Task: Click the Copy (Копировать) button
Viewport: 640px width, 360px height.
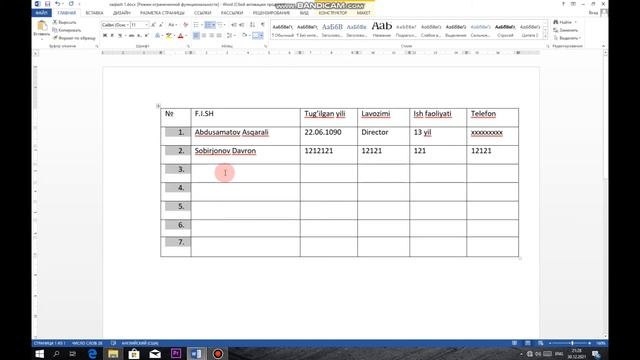Action: click(67, 30)
